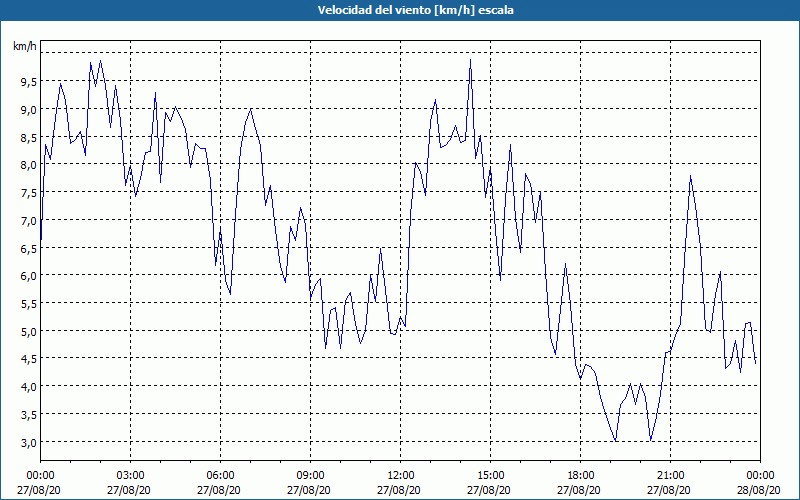
Task: Select the "6,5" y-axis value
Action: (x=29, y=248)
